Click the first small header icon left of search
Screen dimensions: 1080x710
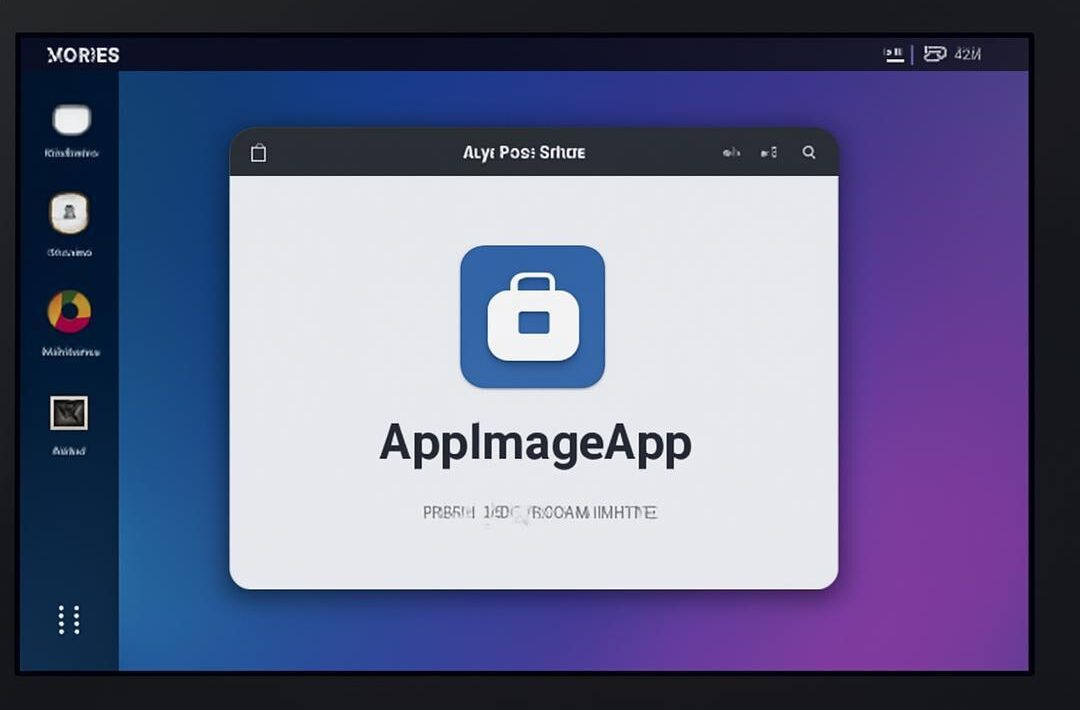click(731, 152)
